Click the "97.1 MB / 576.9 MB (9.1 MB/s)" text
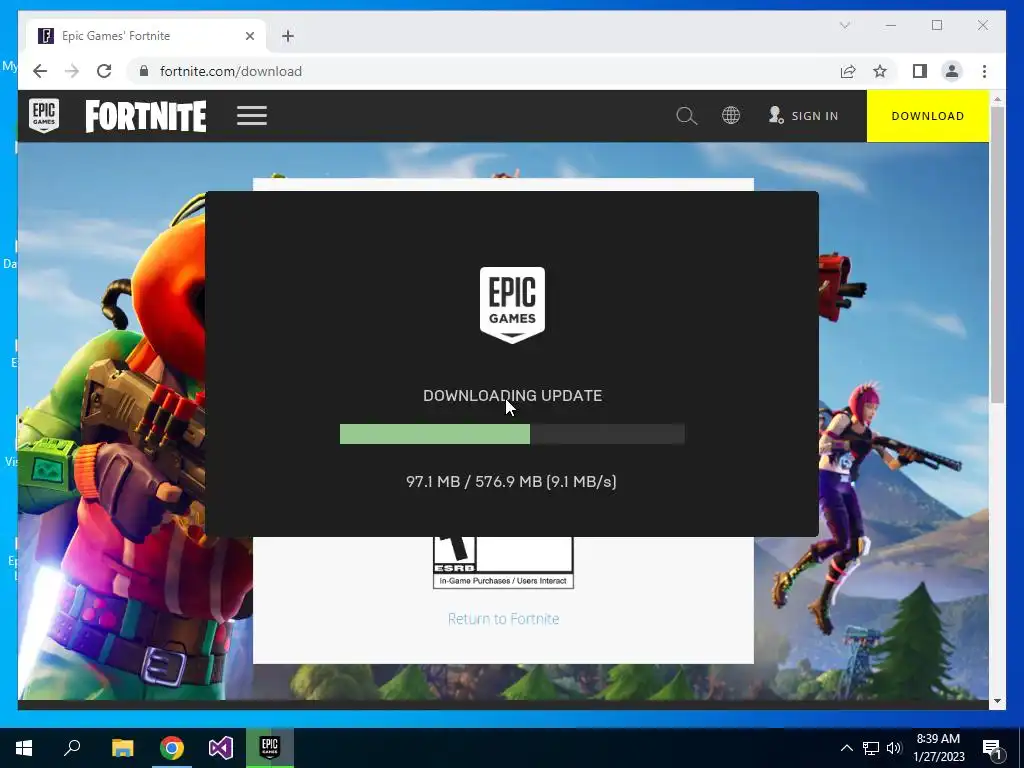Image resolution: width=1024 pixels, height=768 pixels. click(x=511, y=481)
